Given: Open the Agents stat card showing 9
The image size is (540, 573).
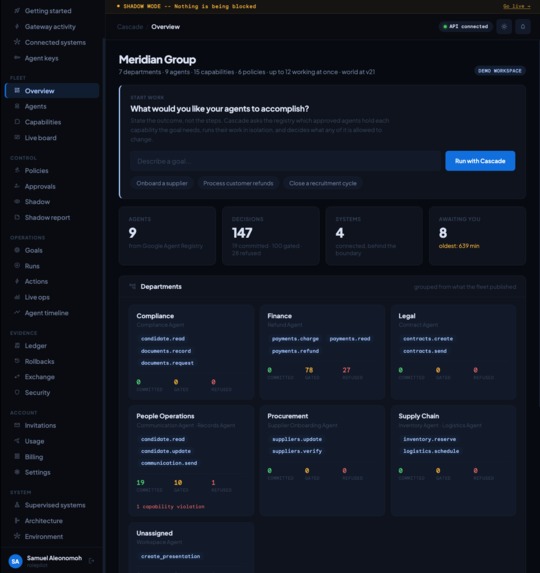Looking at the screenshot, I should [167, 236].
